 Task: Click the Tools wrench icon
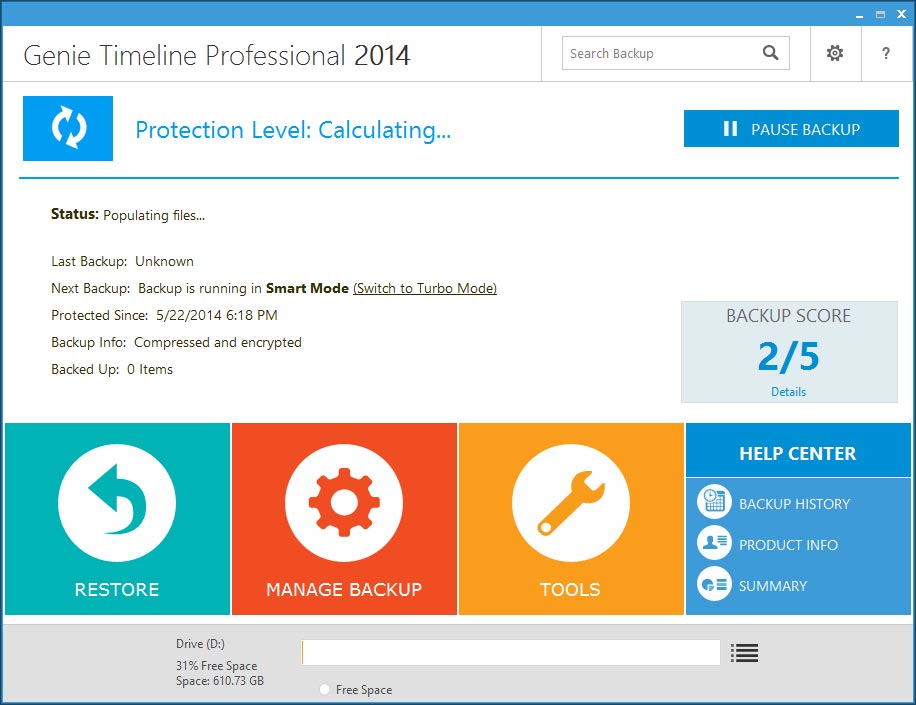click(x=571, y=502)
